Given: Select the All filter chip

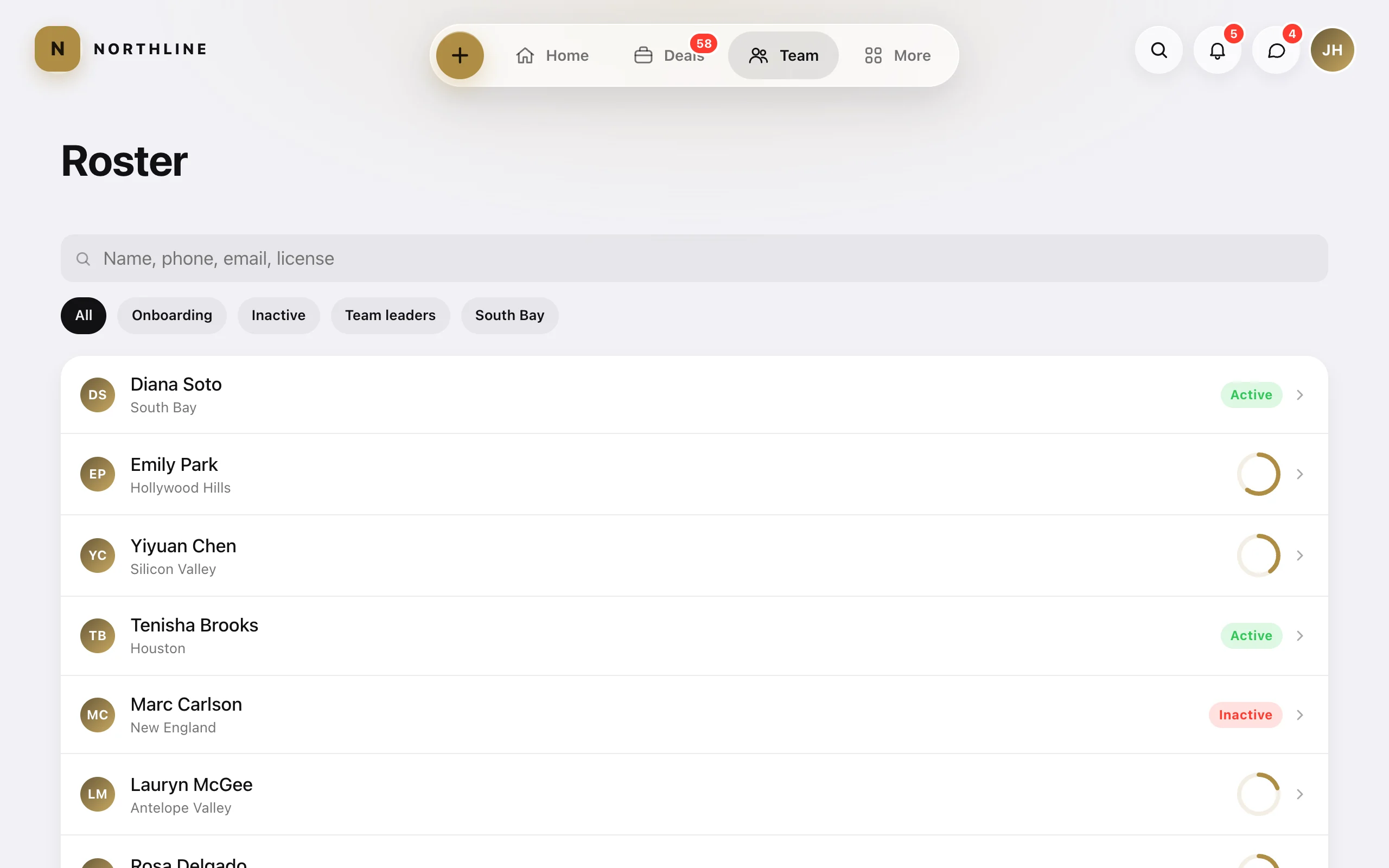Looking at the screenshot, I should pyautogui.click(x=84, y=315).
